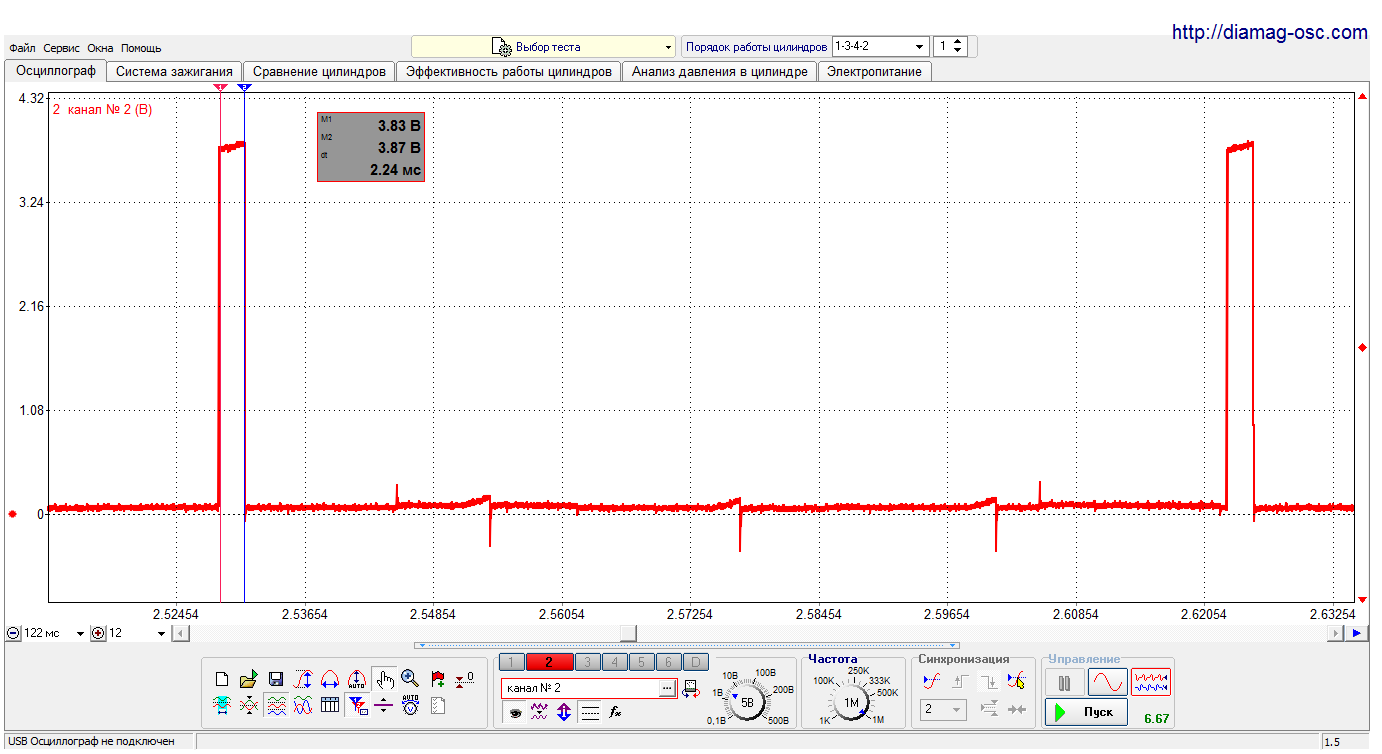Viewport: 1382px width, 754px height.
Task: Open the http://diamag-osc.com link
Action: point(1269,33)
